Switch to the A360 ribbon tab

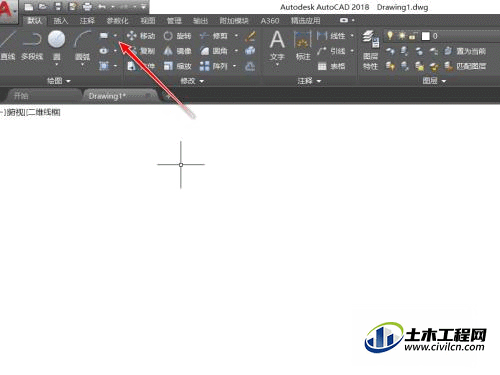[270, 21]
